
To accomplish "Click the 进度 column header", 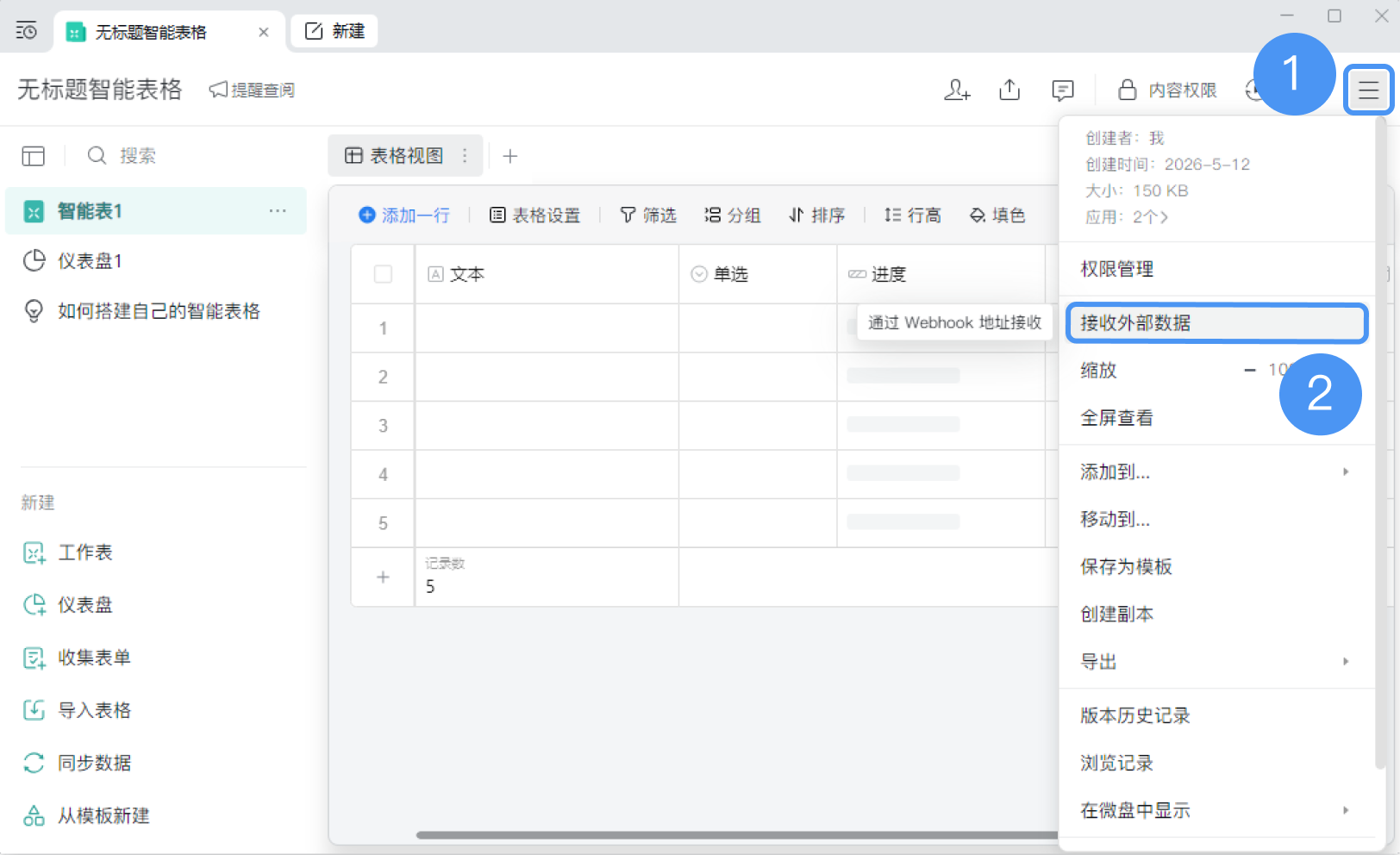I will [941, 274].
